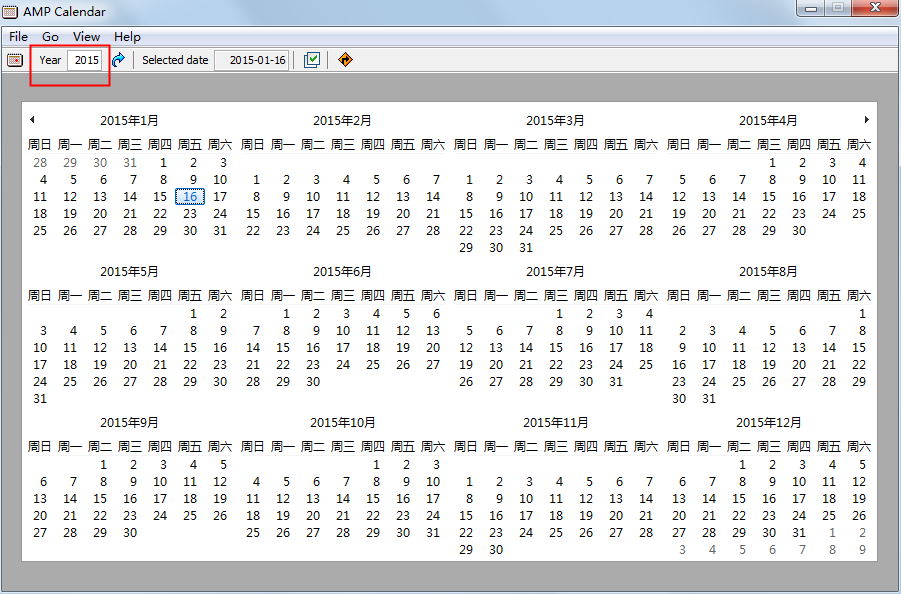Click the 2015年10月 month header

point(342,422)
